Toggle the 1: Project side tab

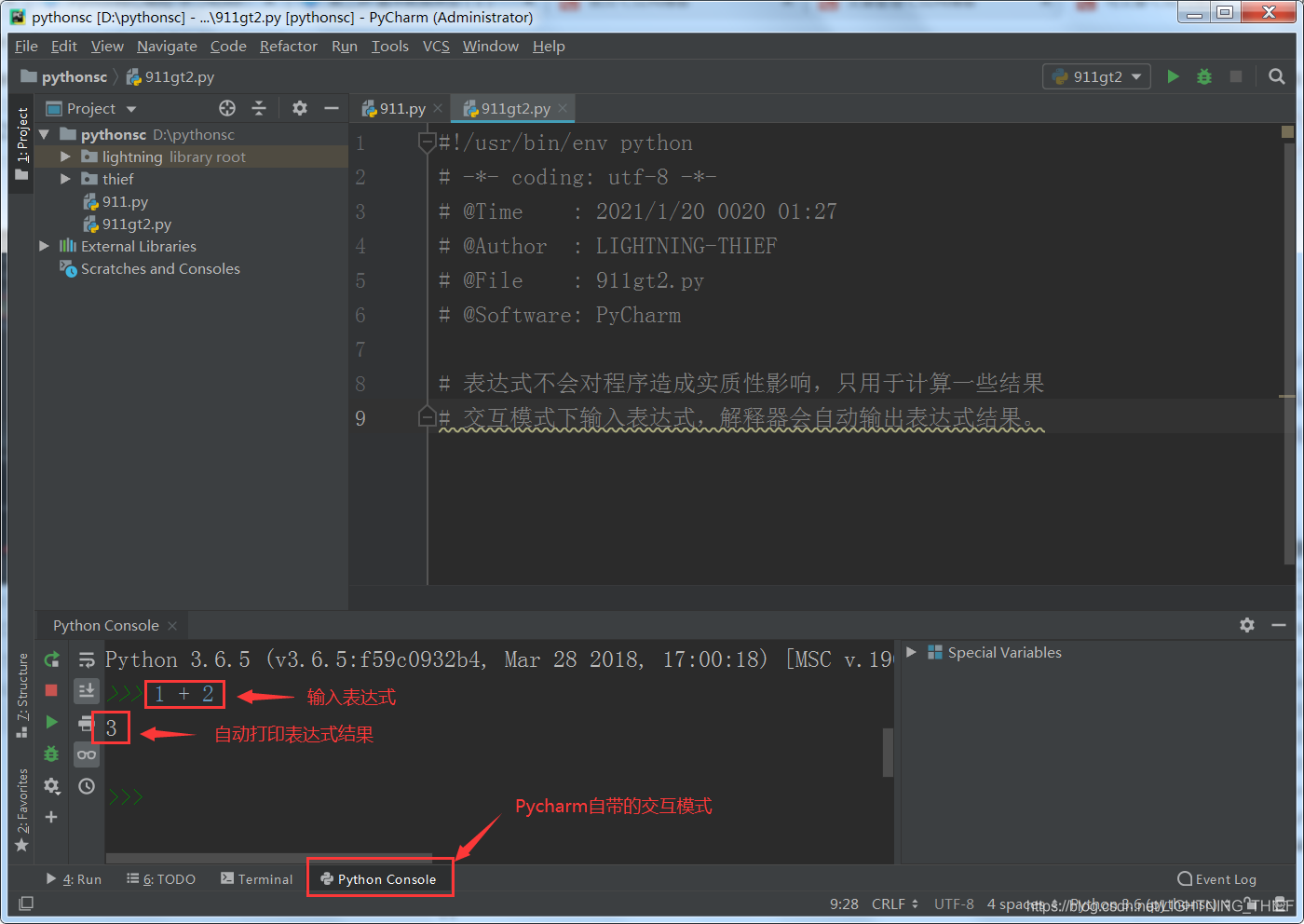(21, 143)
